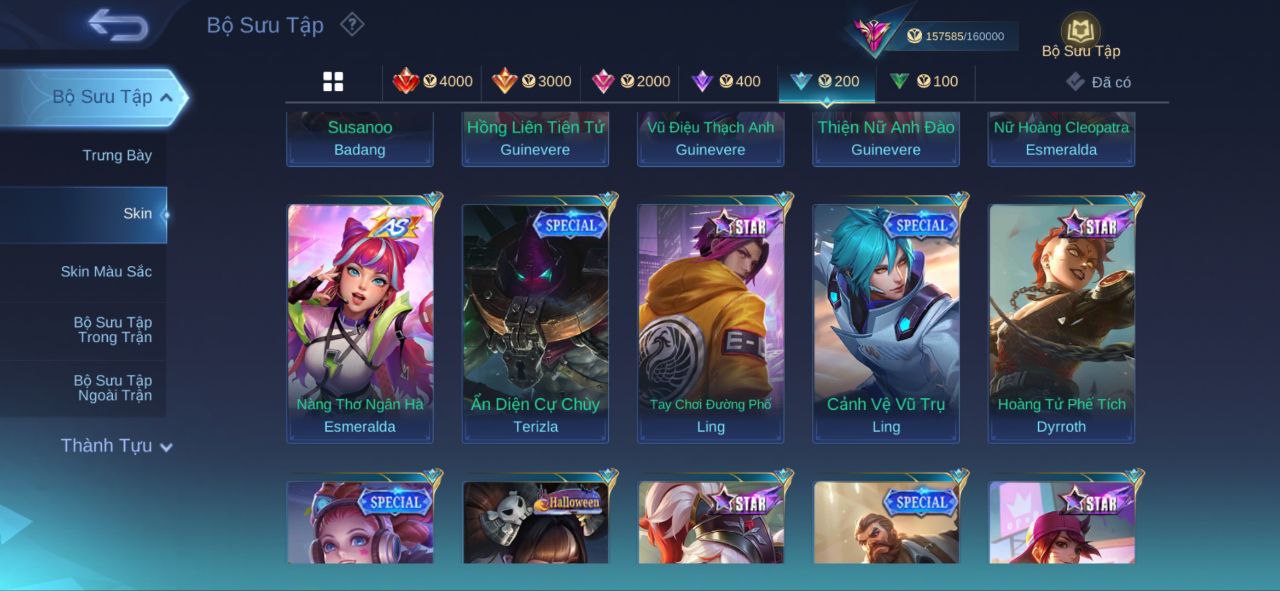Select the grid all-skins filter icon
This screenshot has height=591, width=1280.
[x=333, y=82]
